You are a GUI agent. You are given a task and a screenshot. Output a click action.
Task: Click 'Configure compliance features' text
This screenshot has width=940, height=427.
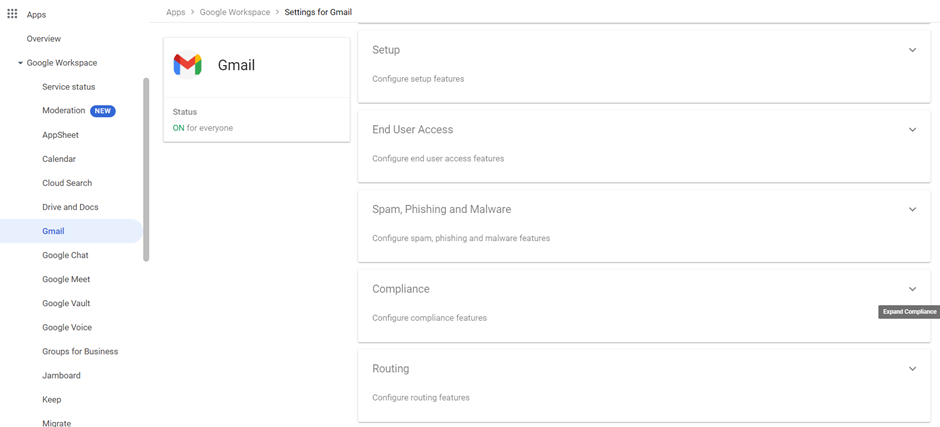(x=429, y=318)
